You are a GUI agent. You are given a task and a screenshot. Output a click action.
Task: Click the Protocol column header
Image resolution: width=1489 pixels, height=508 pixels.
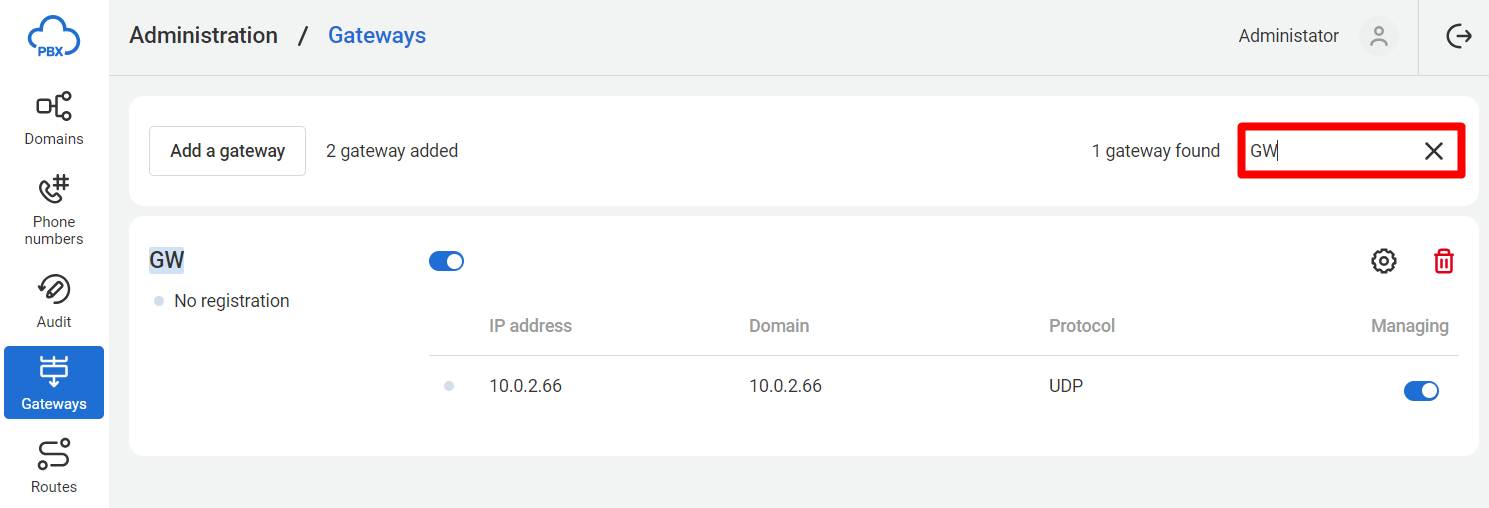pos(1081,326)
